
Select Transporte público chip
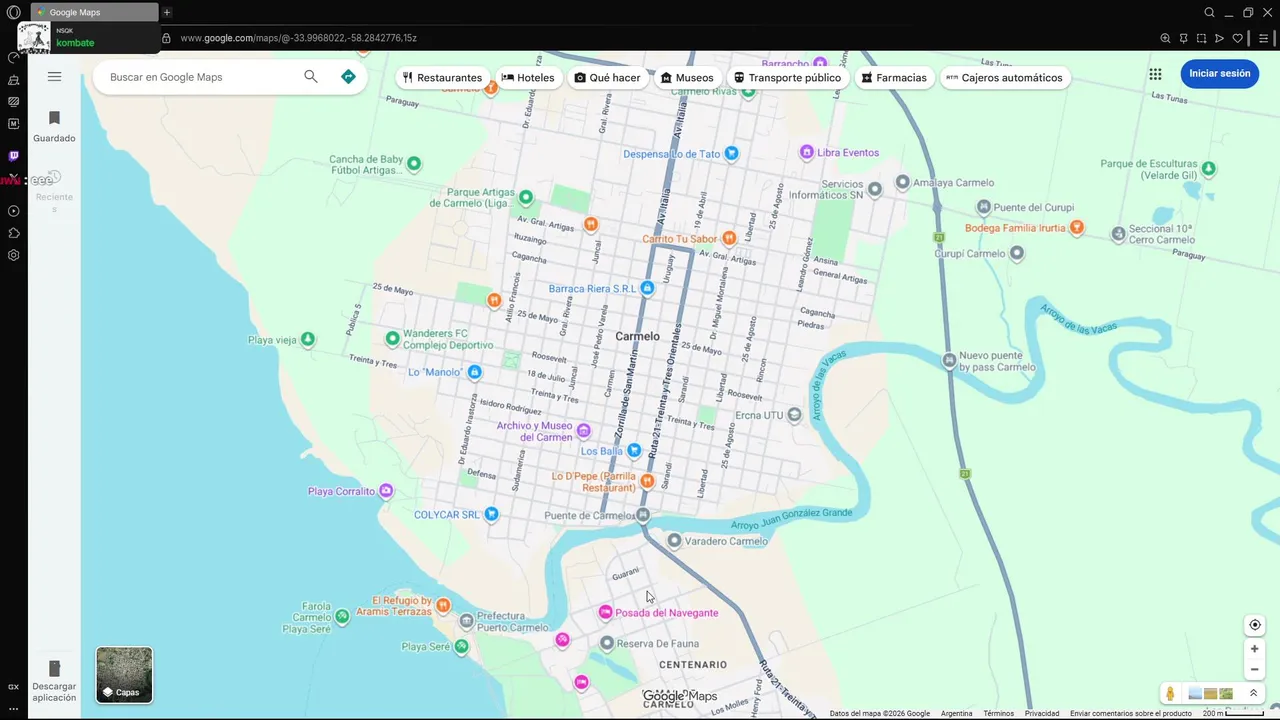point(787,78)
